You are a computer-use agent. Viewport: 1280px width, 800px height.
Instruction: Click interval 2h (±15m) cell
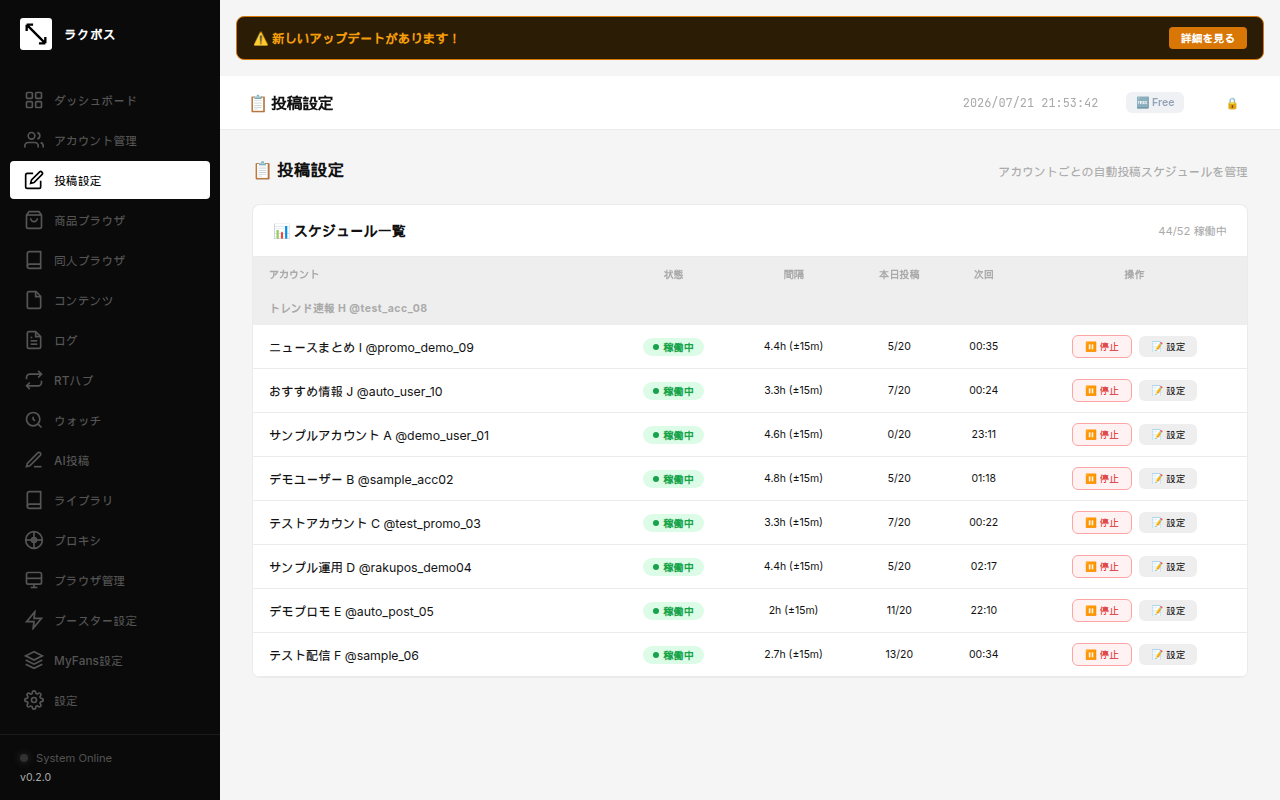793,610
